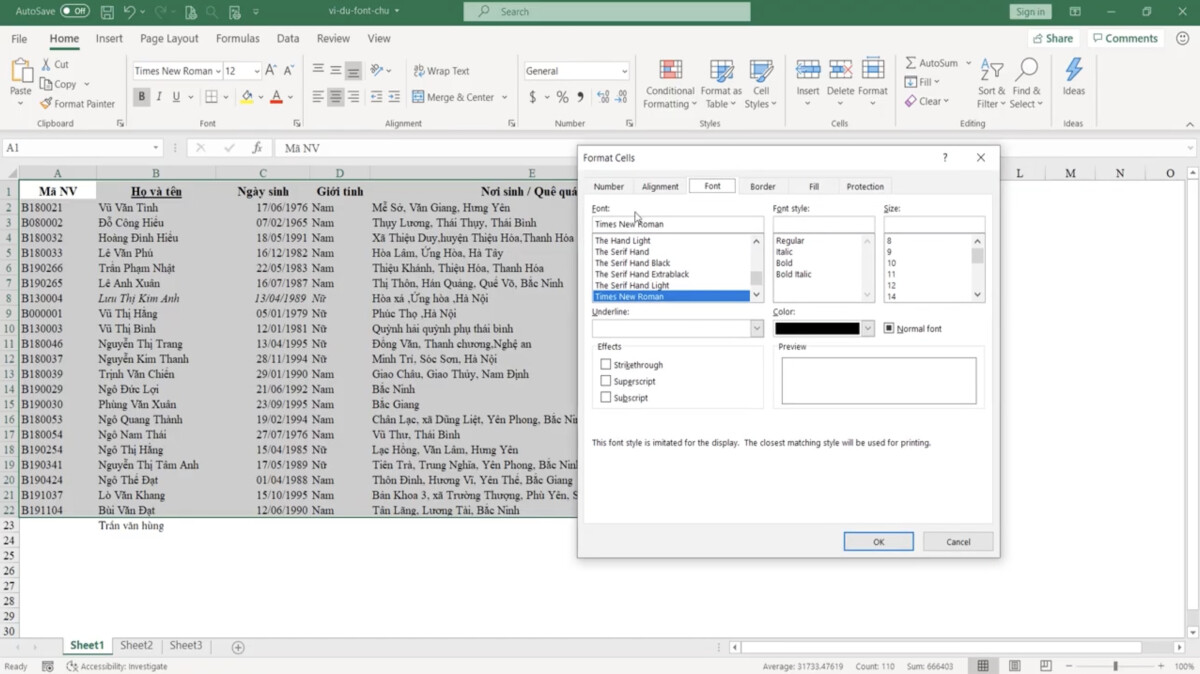
Task: Open the Comments pane button
Action: (1125, 38)
